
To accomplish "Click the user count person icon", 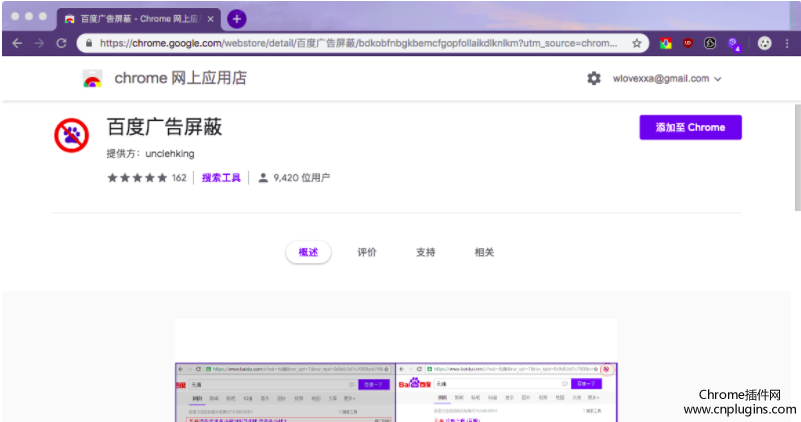I will click(x=263, y=178).
